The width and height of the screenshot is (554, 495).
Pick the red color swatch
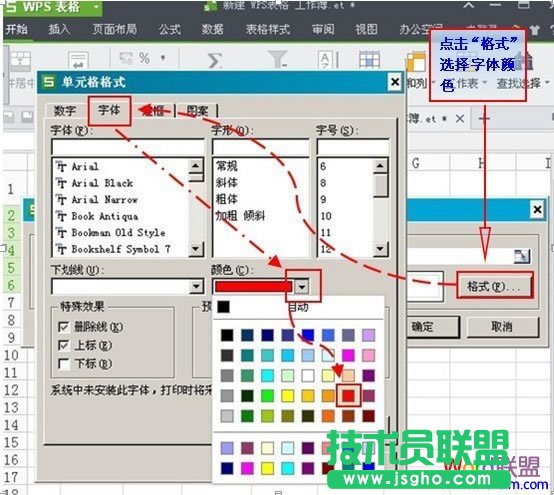coord(348,396)
